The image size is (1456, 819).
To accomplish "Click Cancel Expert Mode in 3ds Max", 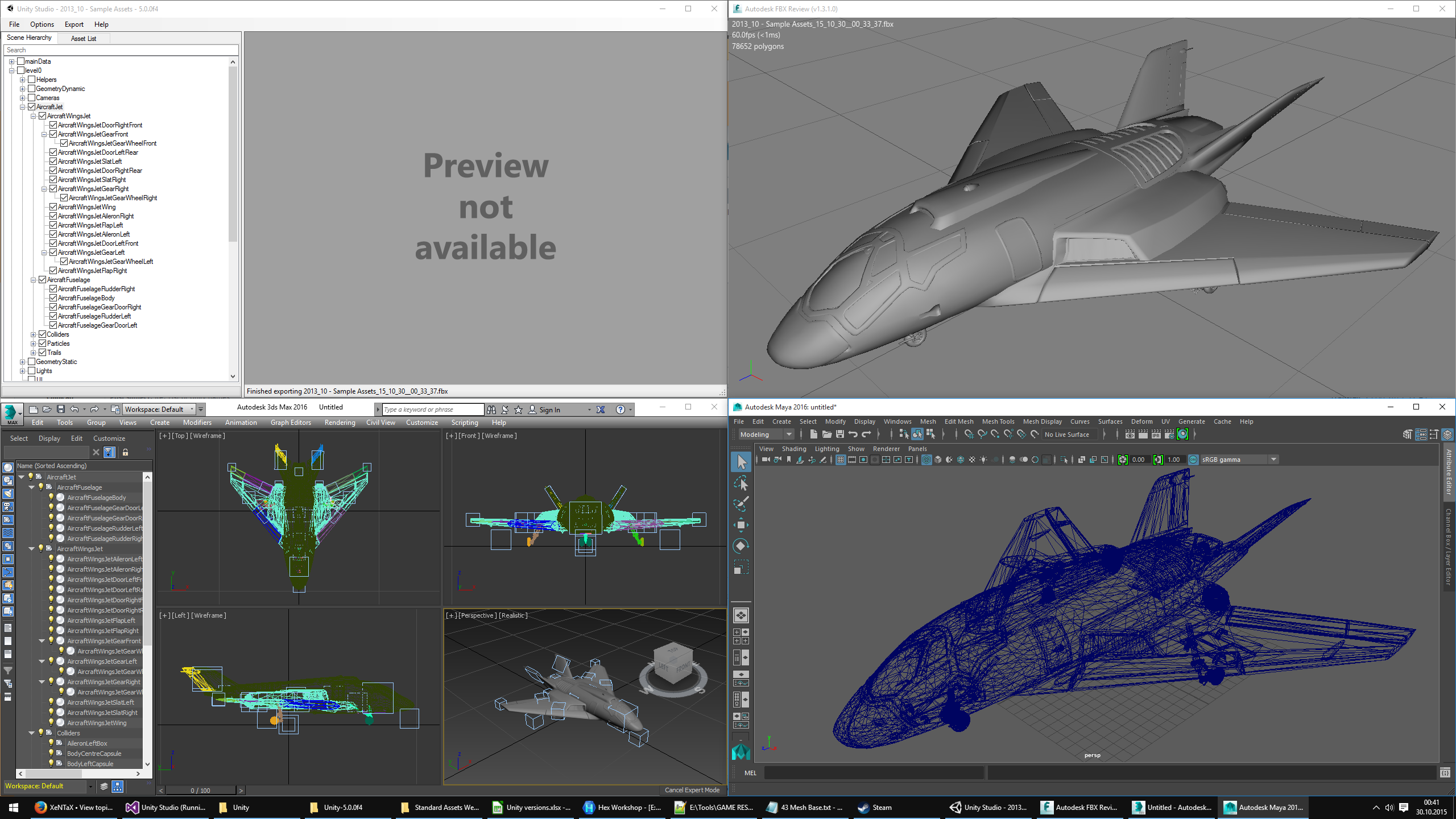I will [x=692, y=790].
